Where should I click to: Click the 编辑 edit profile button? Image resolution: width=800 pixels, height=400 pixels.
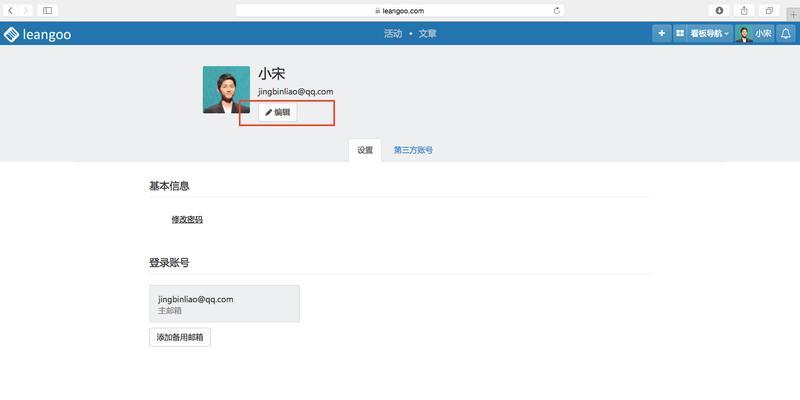(278, 112)
